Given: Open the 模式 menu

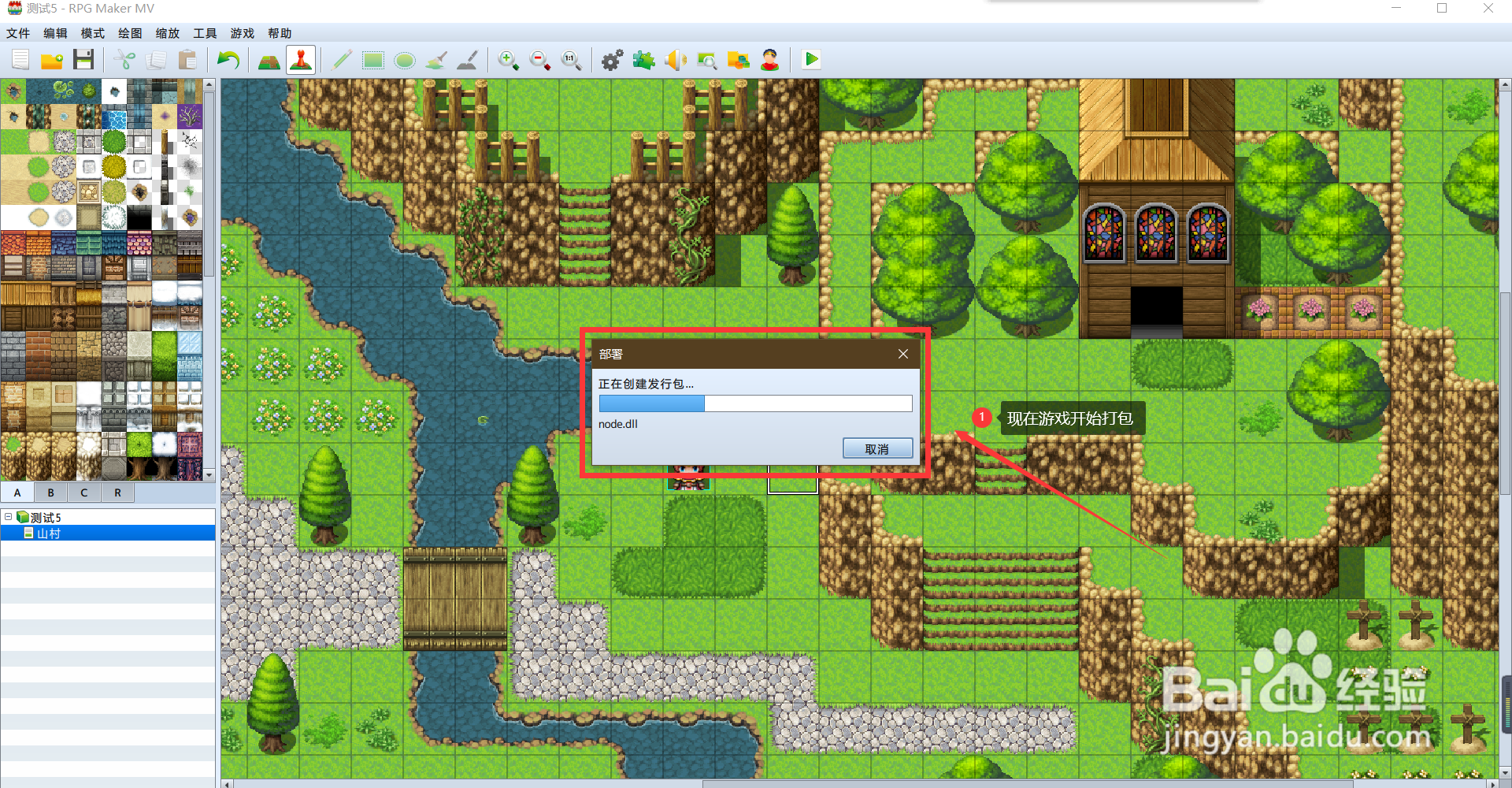Looking at the screenshot, I should [93, 33].
